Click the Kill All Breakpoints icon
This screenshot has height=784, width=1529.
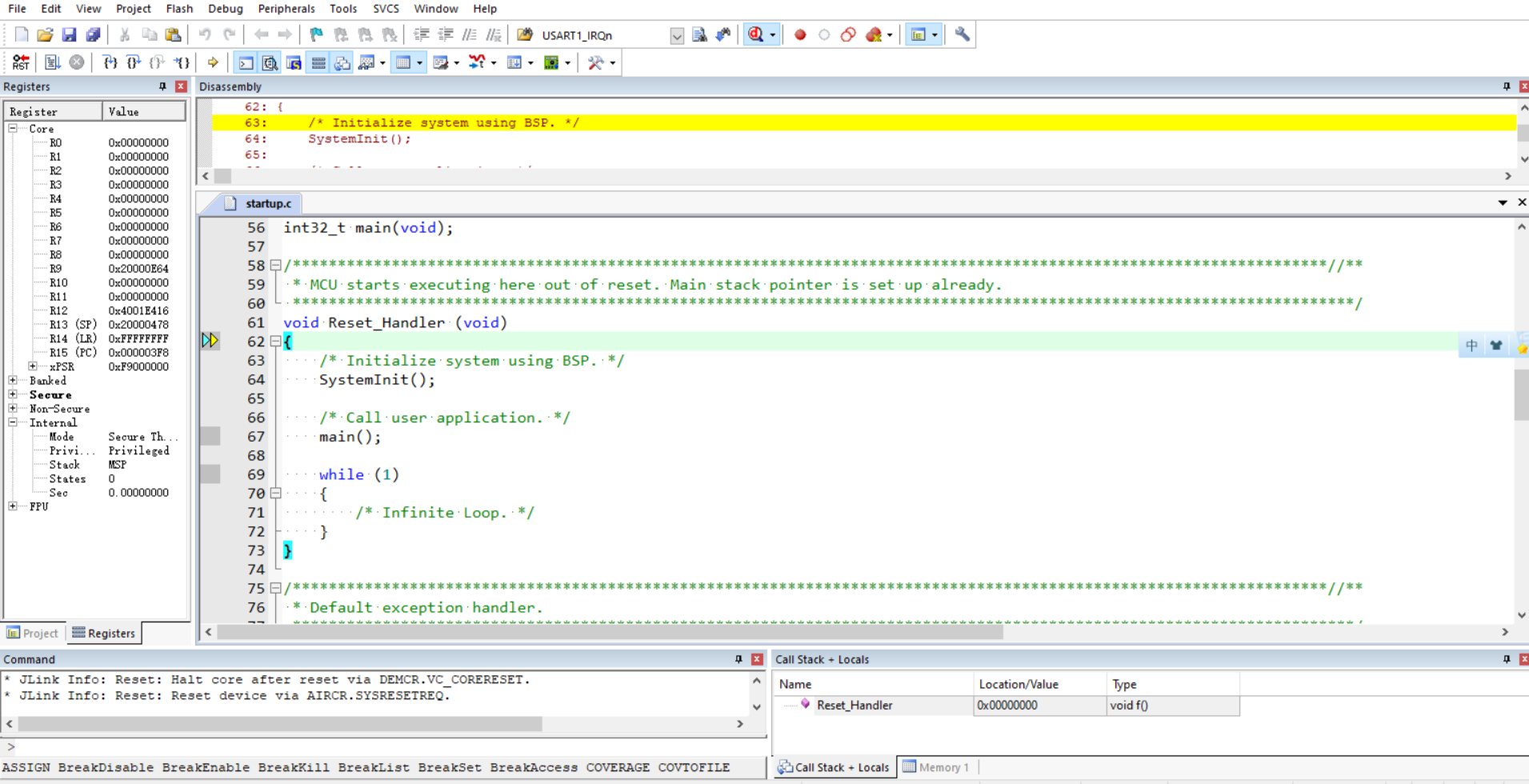pyautogui.click(x=874, y=34)
